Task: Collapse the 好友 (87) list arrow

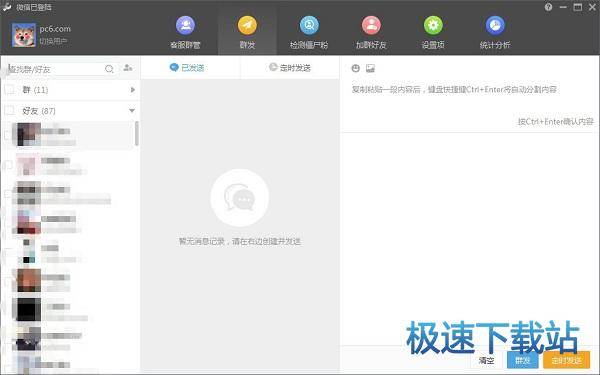Action: 132,111
